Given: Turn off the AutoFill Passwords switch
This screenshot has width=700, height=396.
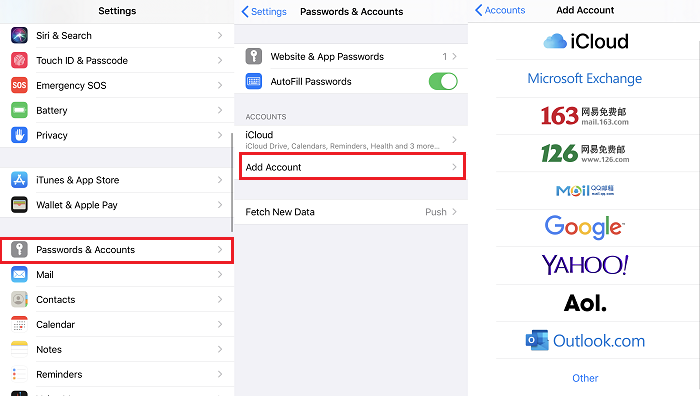Looking at the screenshot, I should (443, 82).
